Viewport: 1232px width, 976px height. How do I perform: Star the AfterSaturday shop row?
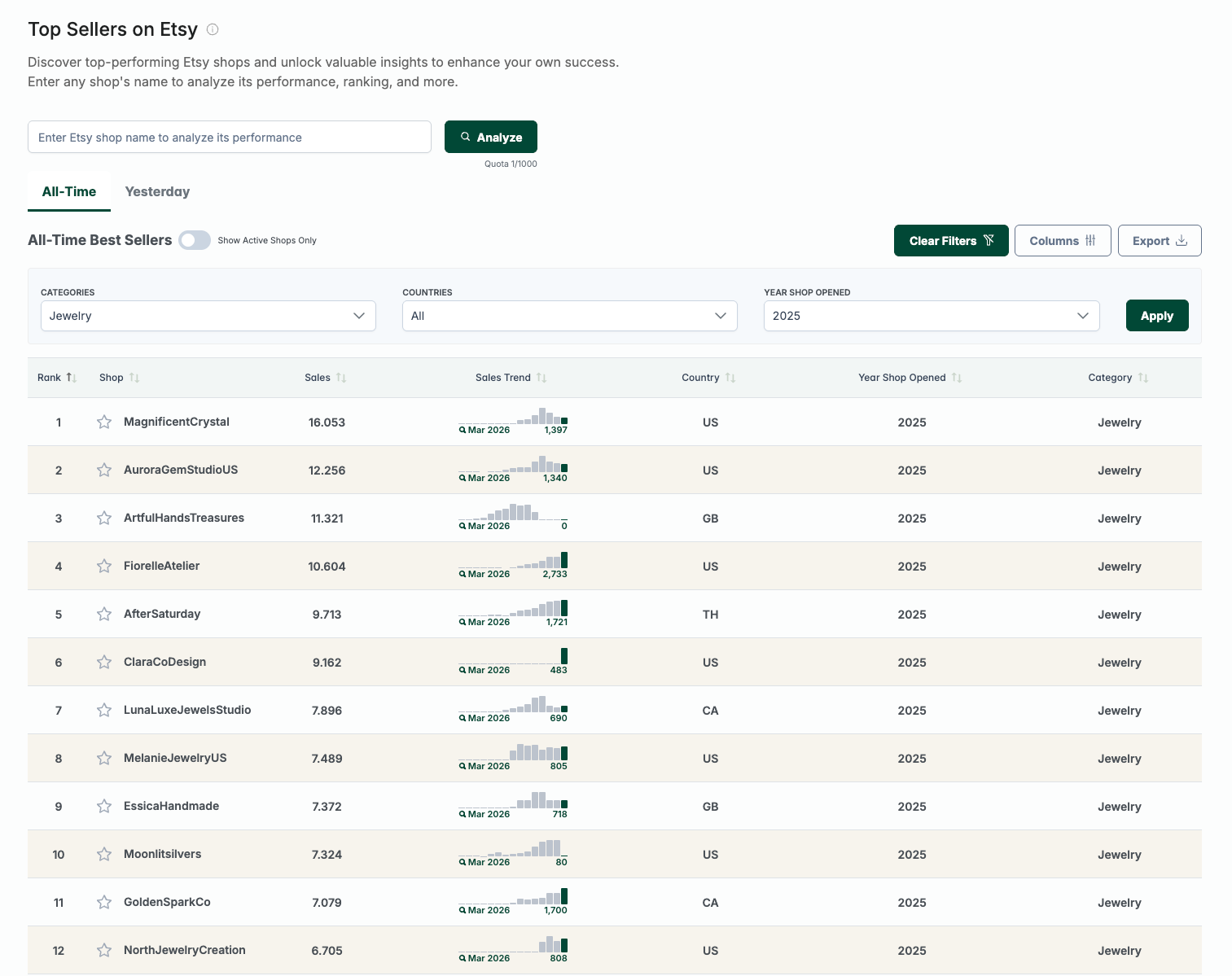click(x=104, y=614)
